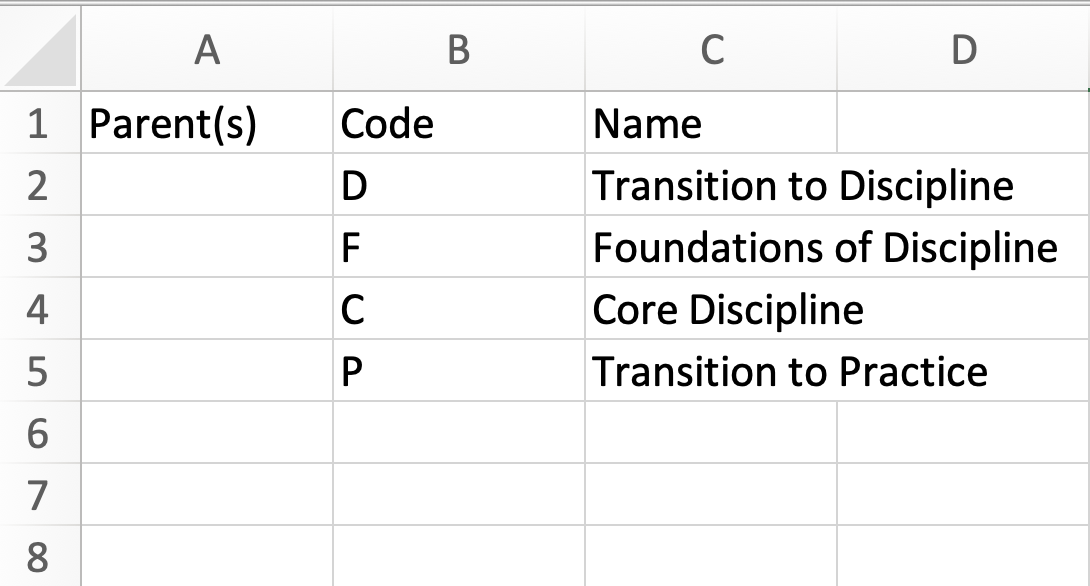Select cell containing code D
The image size is (1090, 586).
coord(458,186)
